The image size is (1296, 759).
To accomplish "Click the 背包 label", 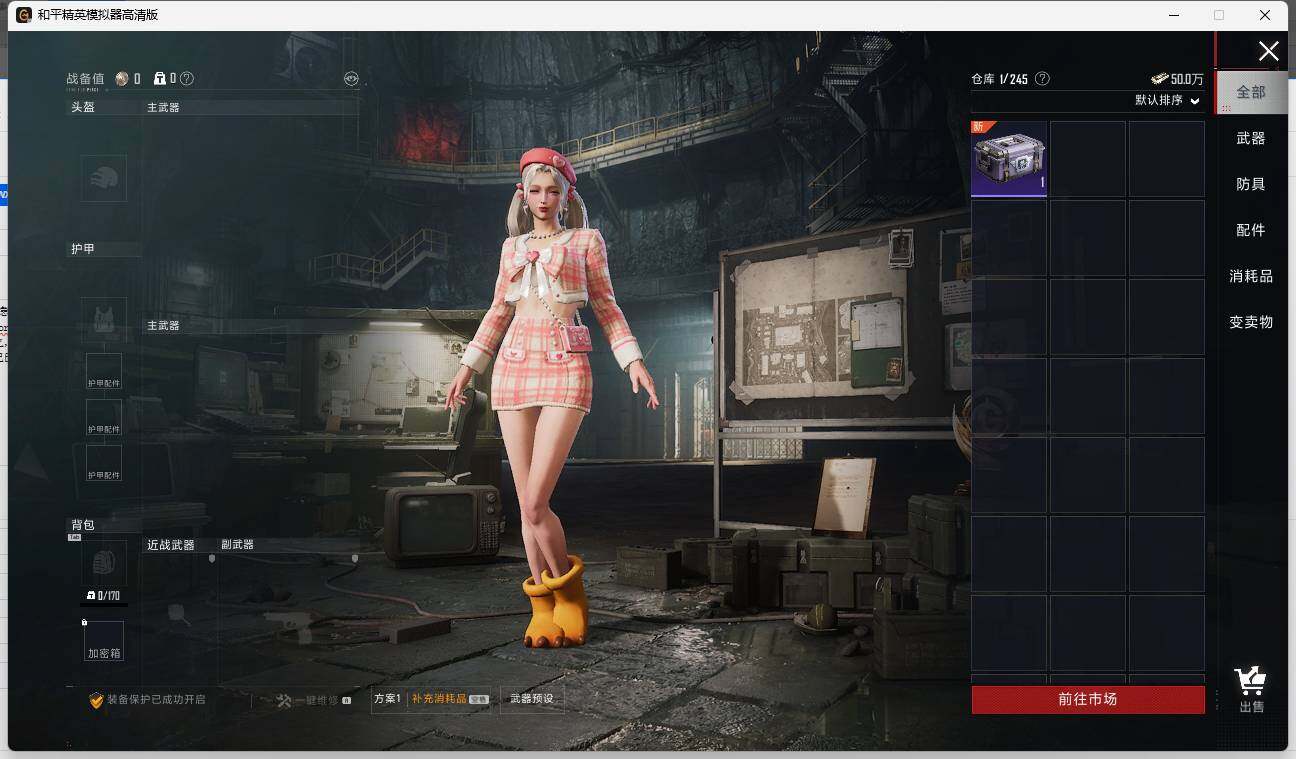I will 83,525.
